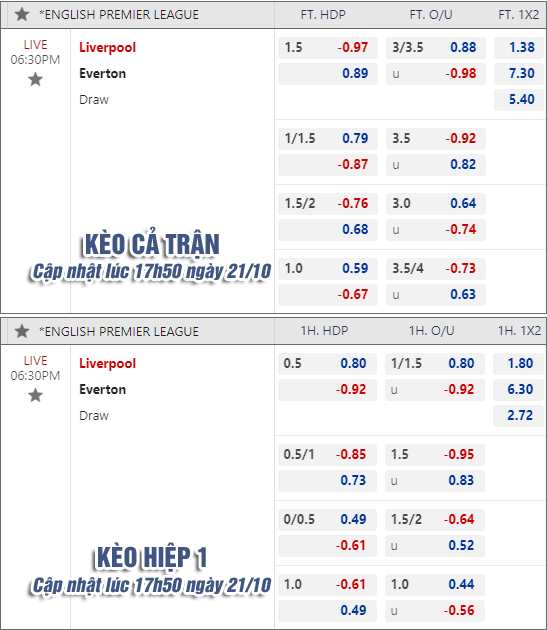Favorite the full-time Liverpool vs Everton match
Viewport: 547px width, 630px height.
(35, 80)
